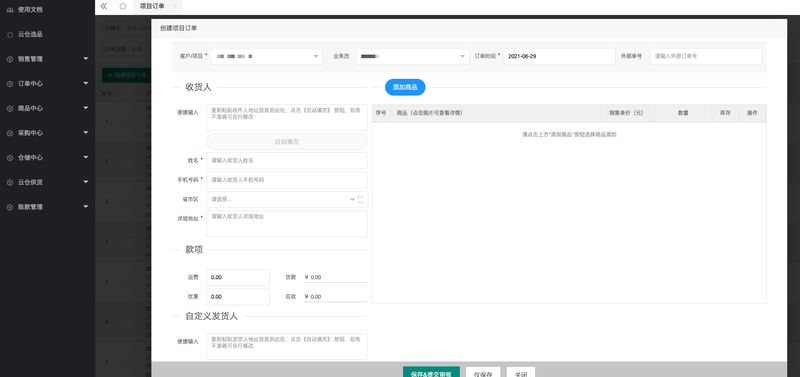Click the 商品中心 sidebar icon
The image size is (800, 377).
coord(10,109)
